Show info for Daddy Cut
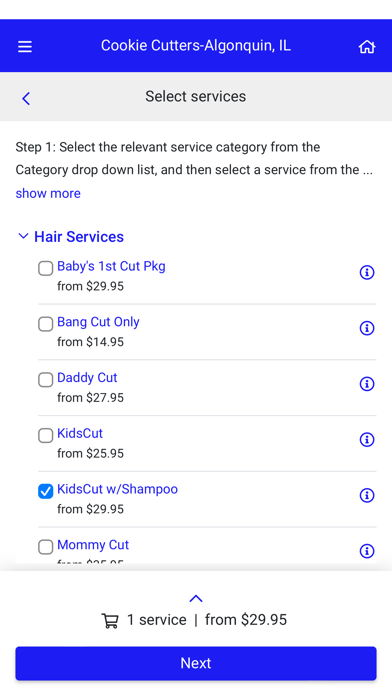 (x=367, y=384)
